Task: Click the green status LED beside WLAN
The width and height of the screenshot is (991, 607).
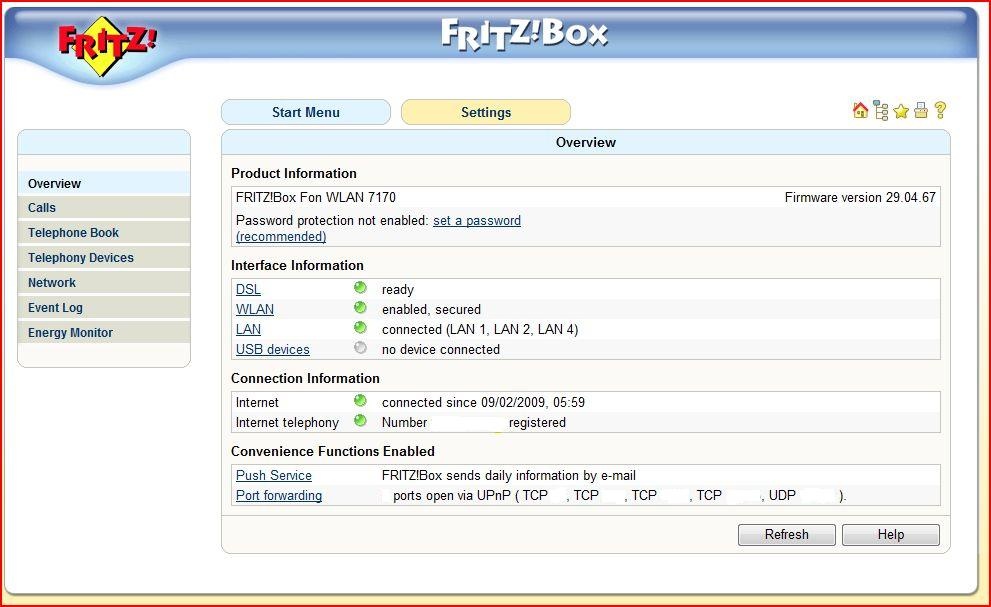Action: (360, 309)
